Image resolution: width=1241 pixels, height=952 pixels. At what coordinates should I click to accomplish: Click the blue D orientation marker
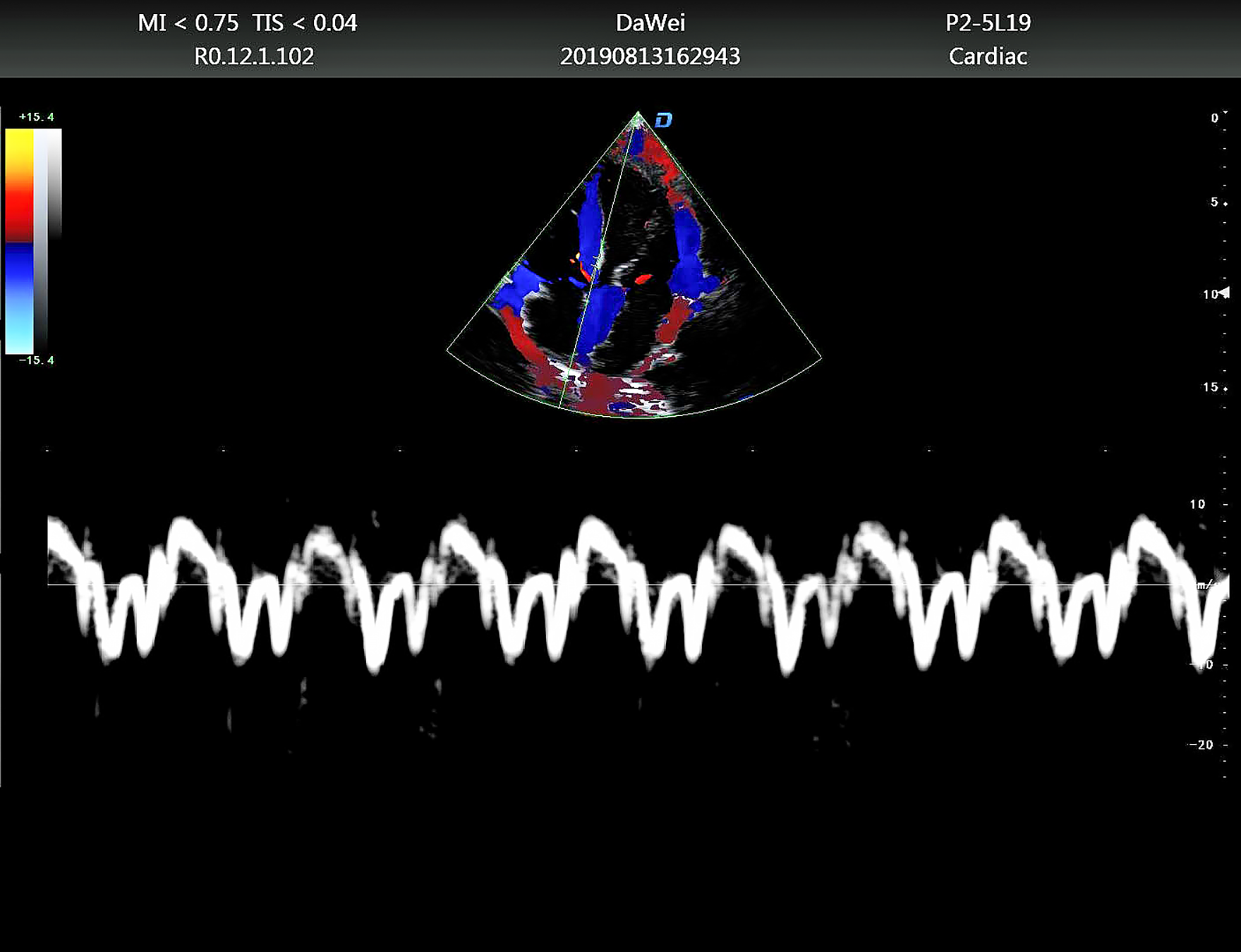(663, 121)
